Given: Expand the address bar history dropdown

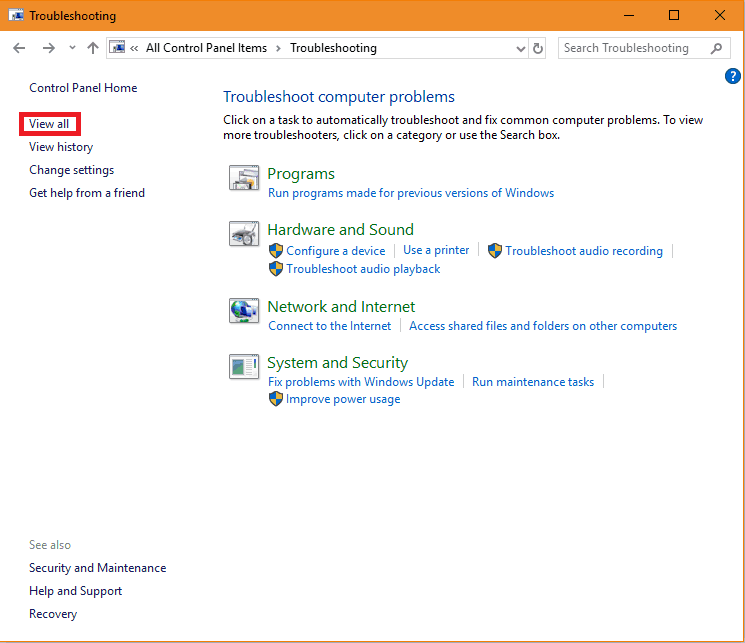Looking at the screenshot, I should click(521, 48).
